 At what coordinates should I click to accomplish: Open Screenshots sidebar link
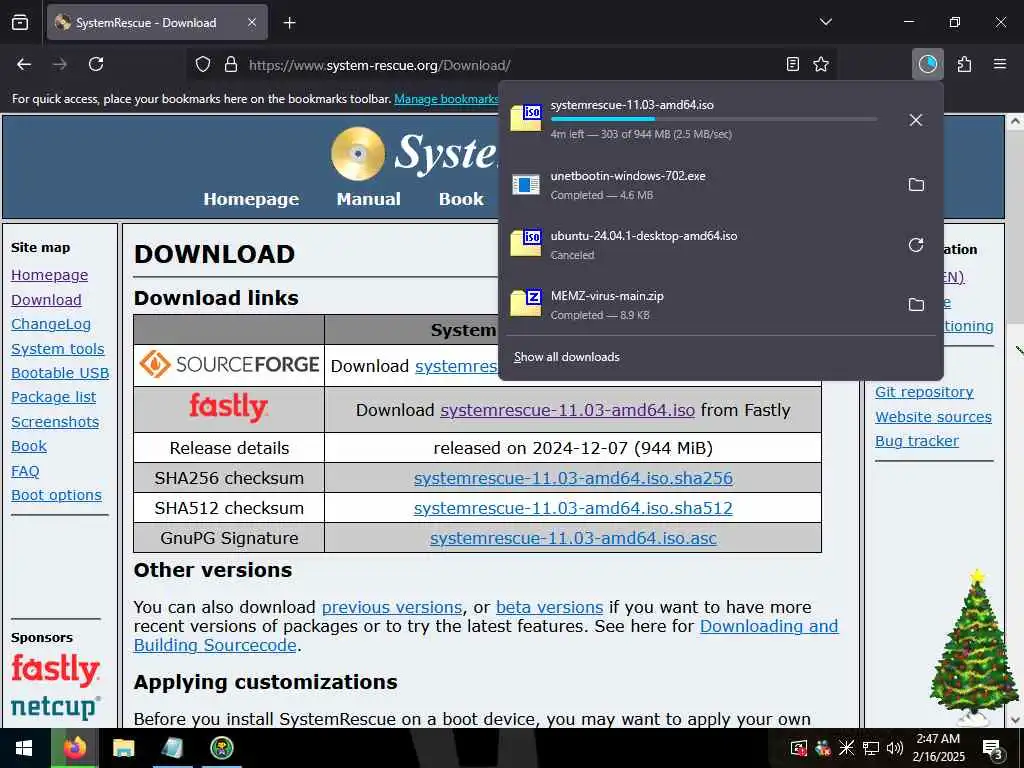(55, 422)
